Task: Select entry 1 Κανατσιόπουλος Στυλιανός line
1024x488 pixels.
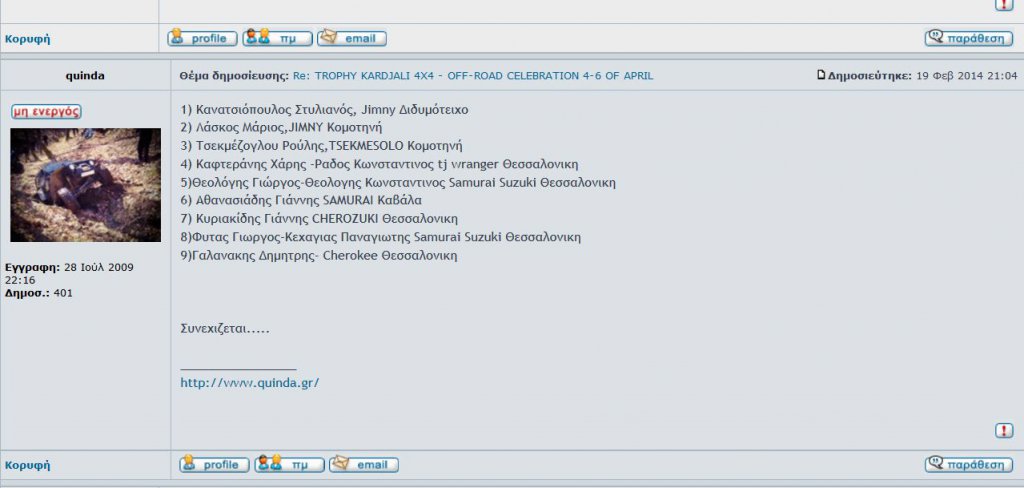Action: click(x=325, y=110)
